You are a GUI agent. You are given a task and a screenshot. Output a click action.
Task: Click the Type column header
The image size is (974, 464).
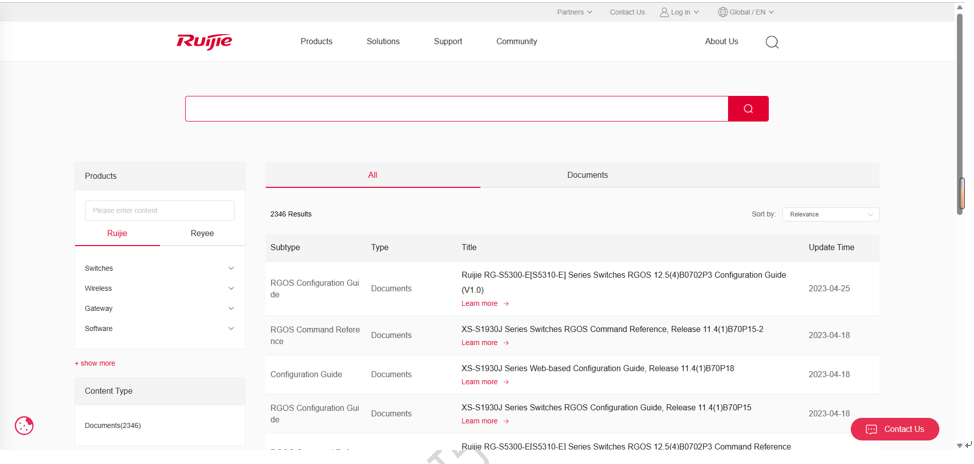380,247
